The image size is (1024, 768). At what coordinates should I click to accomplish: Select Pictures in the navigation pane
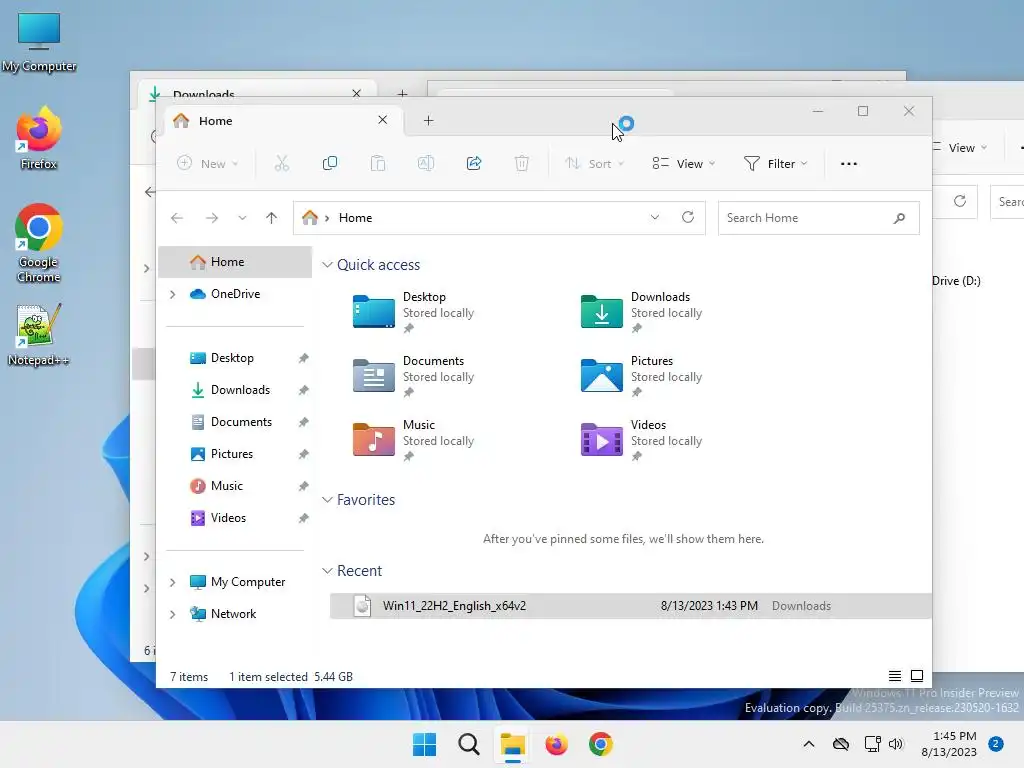[235, 454]
